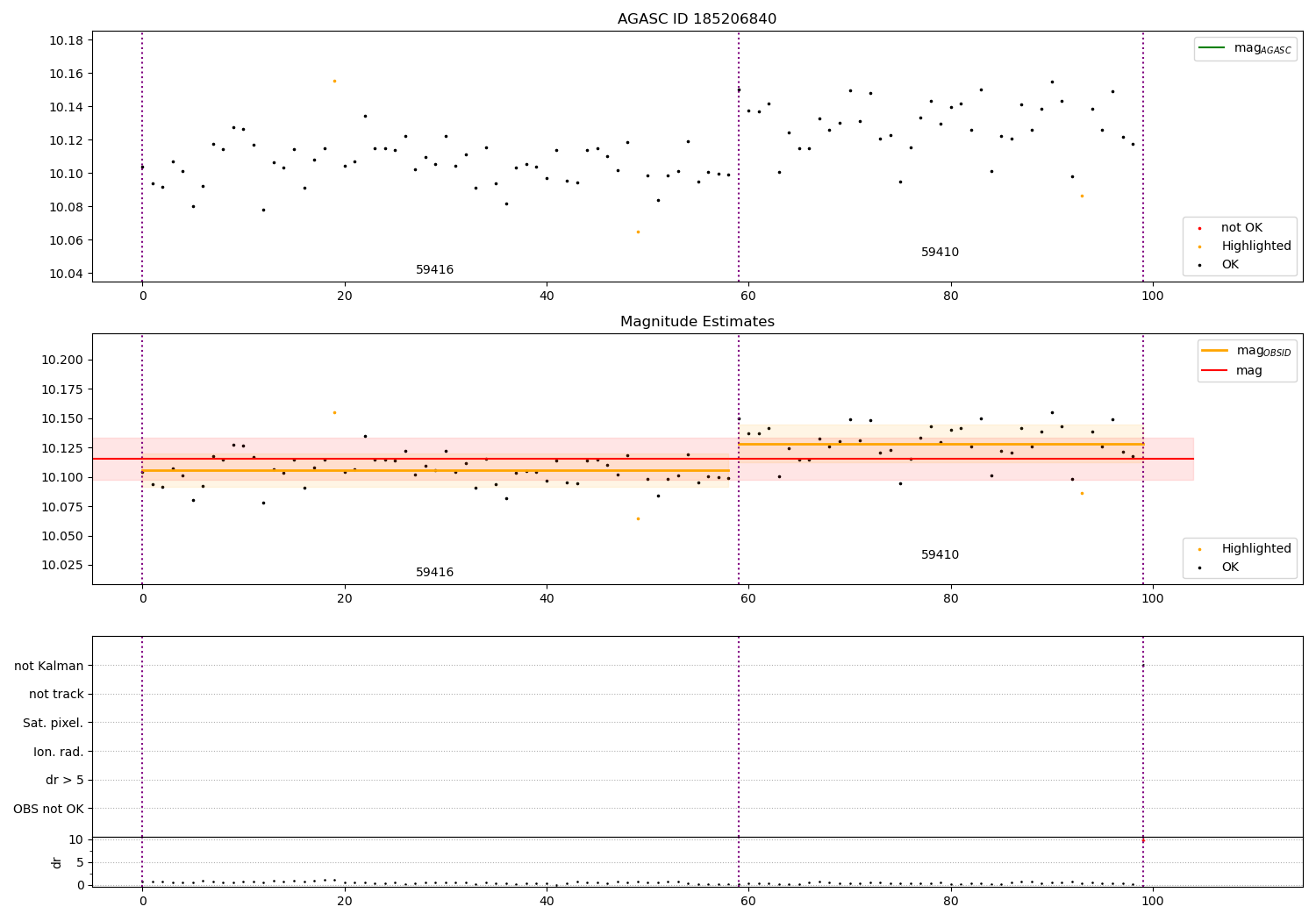Click the 'dr' y-axis label
The width and height of the screenshot is (1316, 921).
pos(57,862)
